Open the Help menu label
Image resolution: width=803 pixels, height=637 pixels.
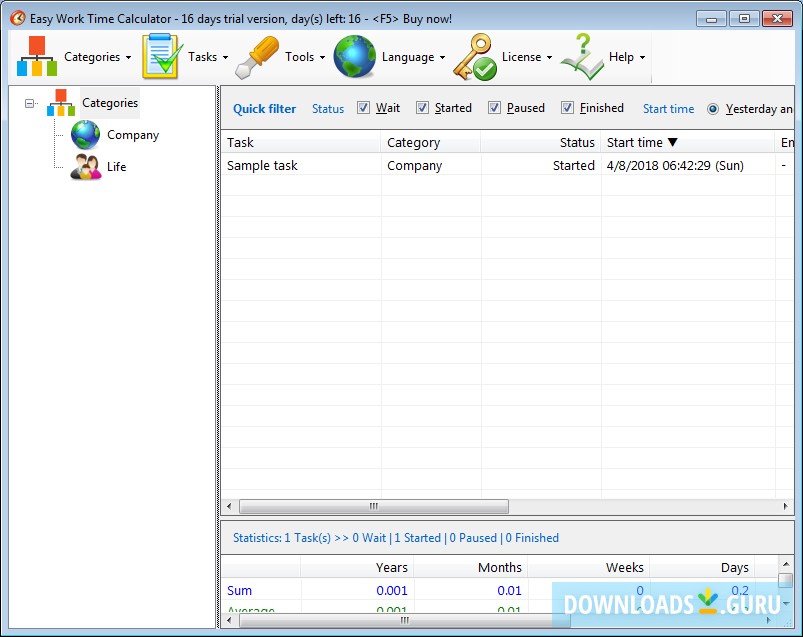(621, 57)
